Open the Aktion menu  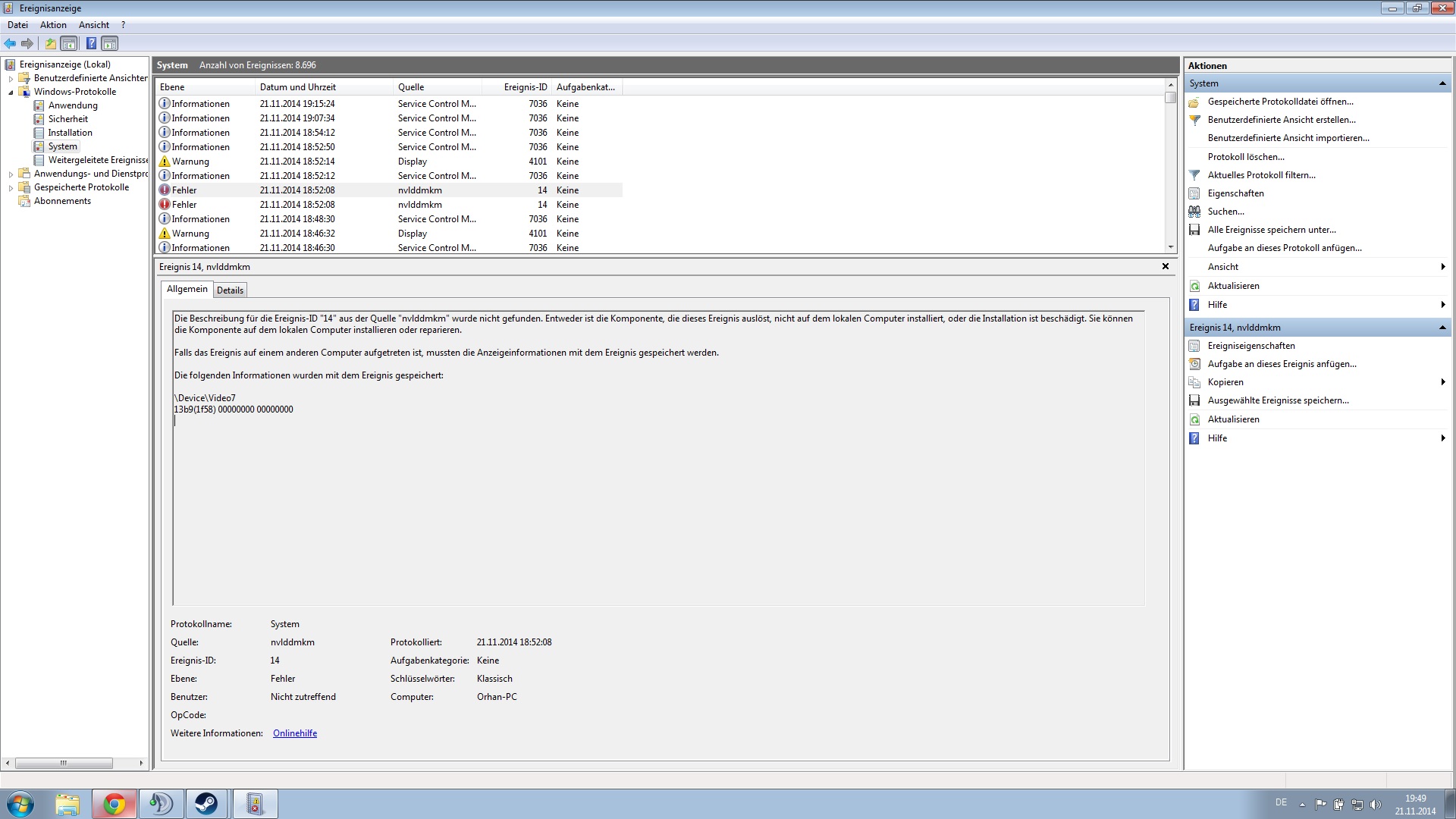[53, 25]
